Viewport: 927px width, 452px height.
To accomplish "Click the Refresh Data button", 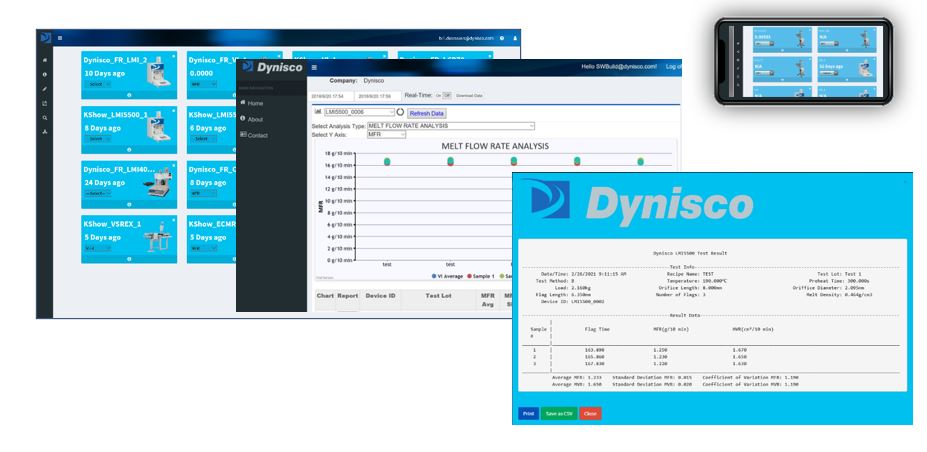I will pyautogui.click(x=427, y=113).
